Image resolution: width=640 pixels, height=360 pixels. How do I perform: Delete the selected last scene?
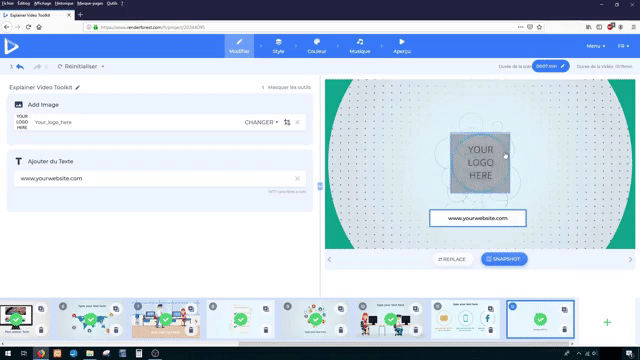point(564,329)
